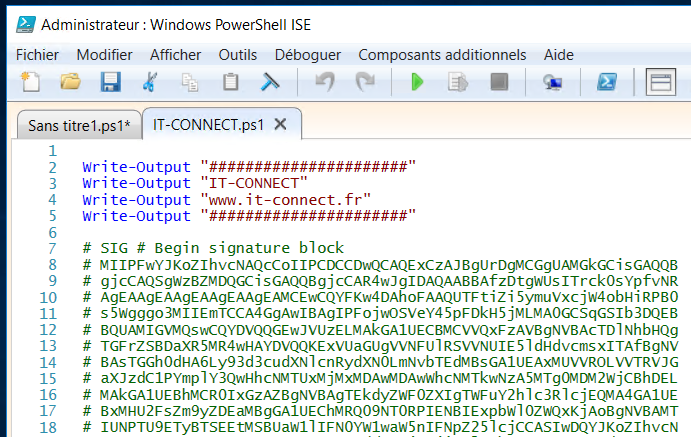Click the line starting with "# IUNPTU9ETyBTSEEt"
Image resolution: width=691 pixels, height=437 pixels.
[380, 427]
